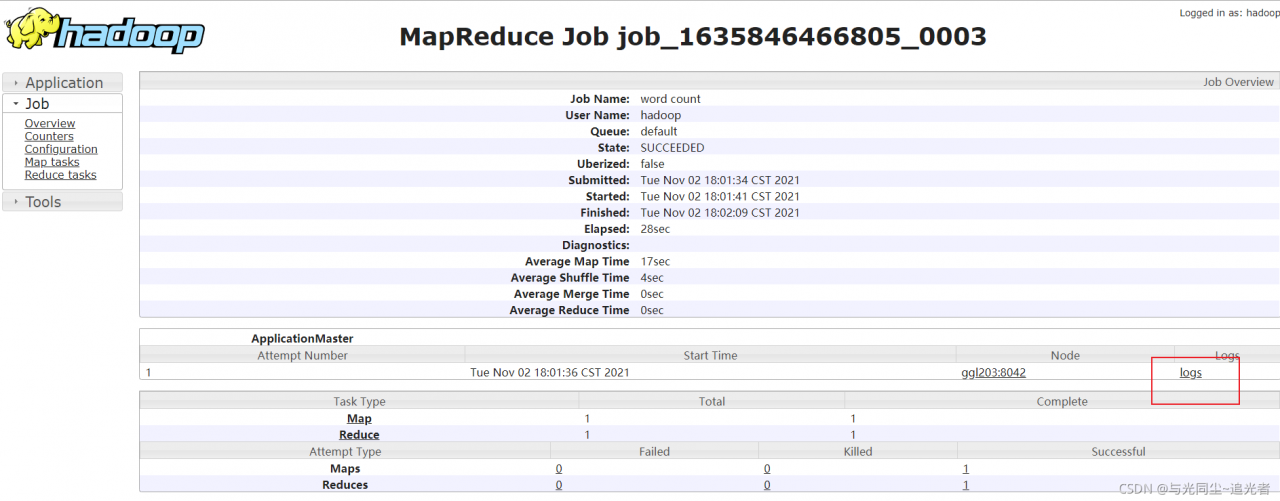Select the Started time value 18:01:41

(720, 197)
